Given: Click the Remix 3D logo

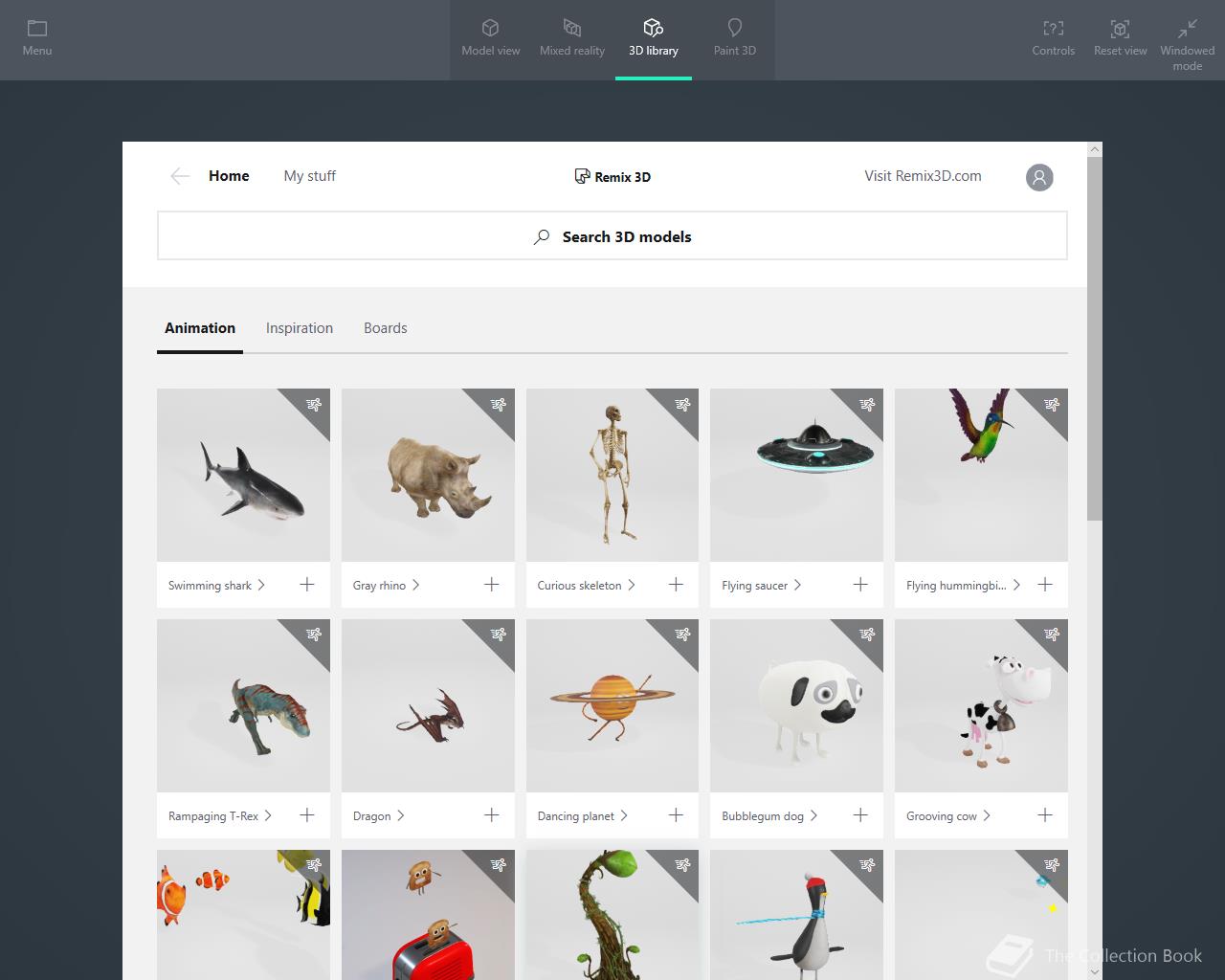Looking at the screenshot, I should pos(612,176).
